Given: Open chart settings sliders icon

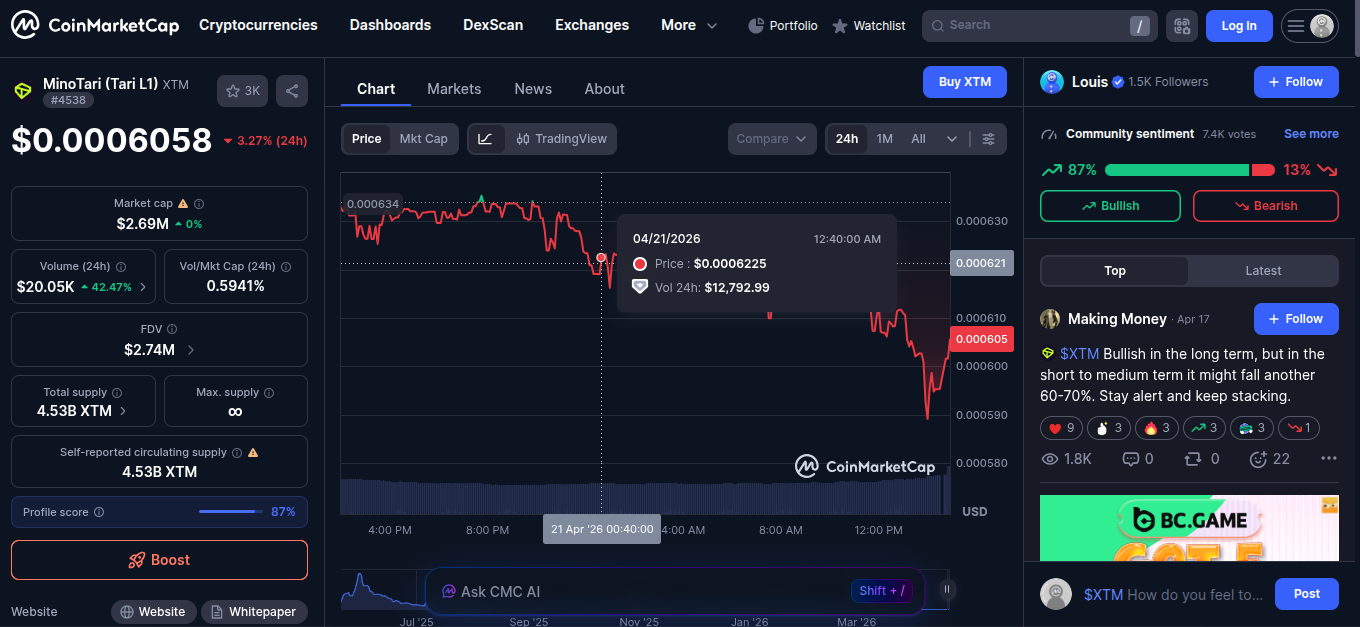Looking at the screenshot, I should pos(988,139).
